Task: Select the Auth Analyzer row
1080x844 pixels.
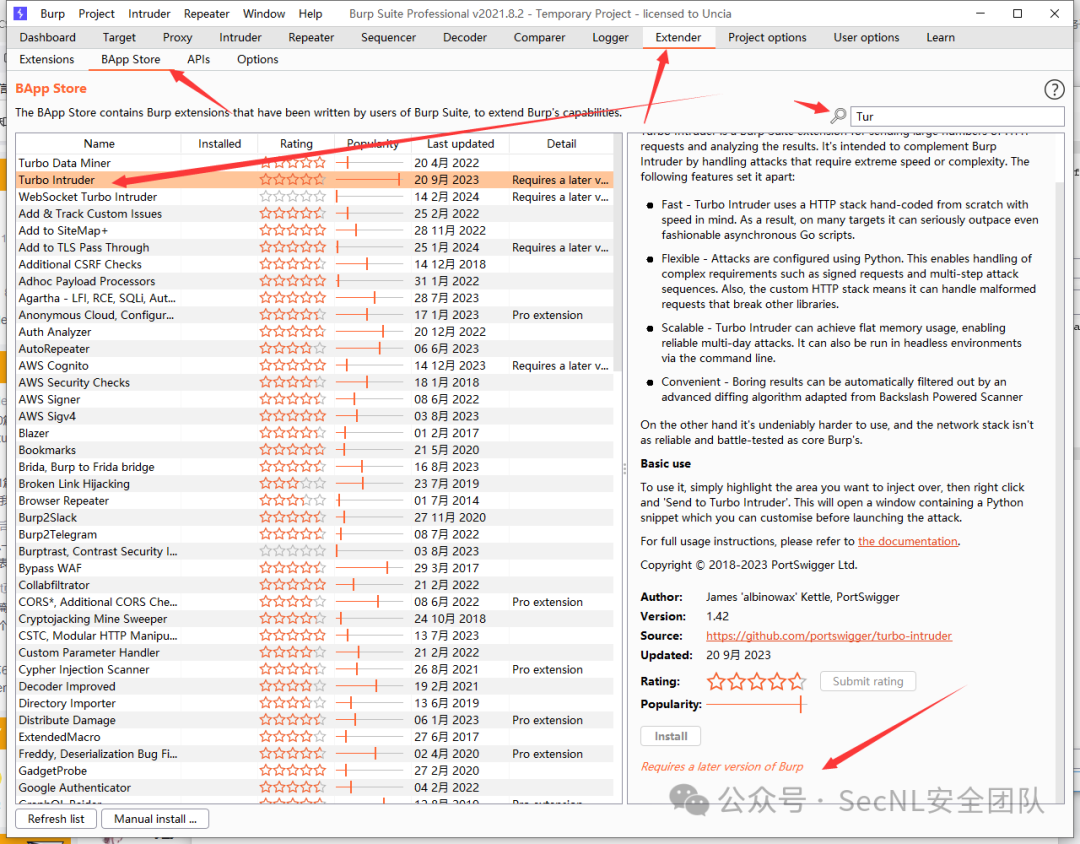Action: (x=315, y=331)
